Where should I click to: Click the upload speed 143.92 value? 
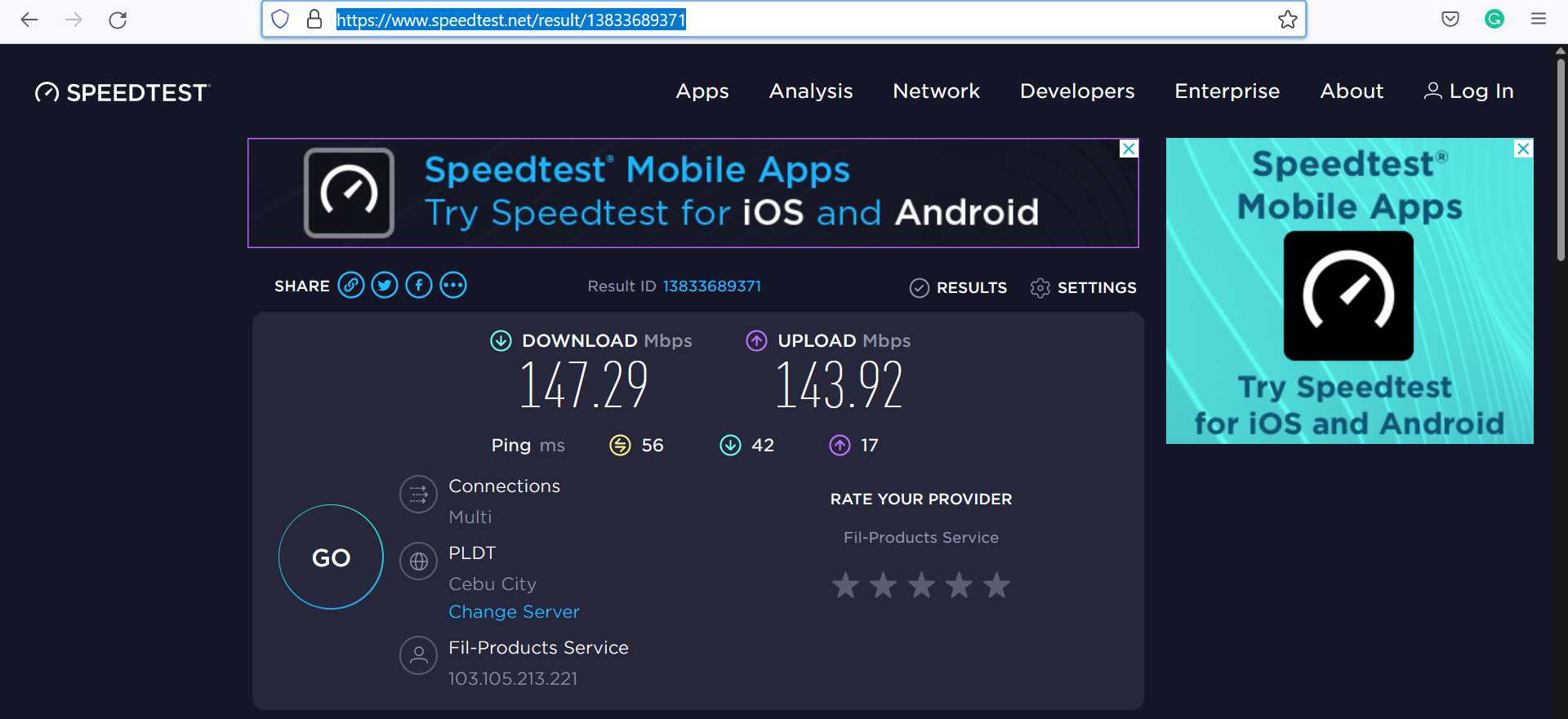tap(840, 385)
